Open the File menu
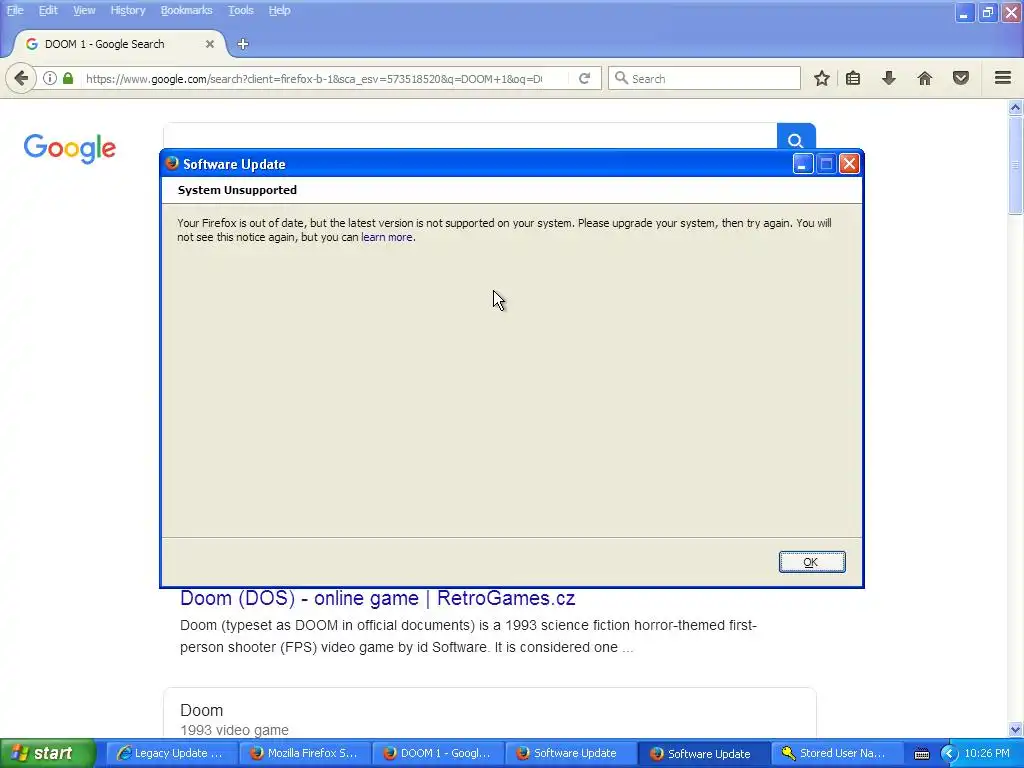 pos(15,10)
